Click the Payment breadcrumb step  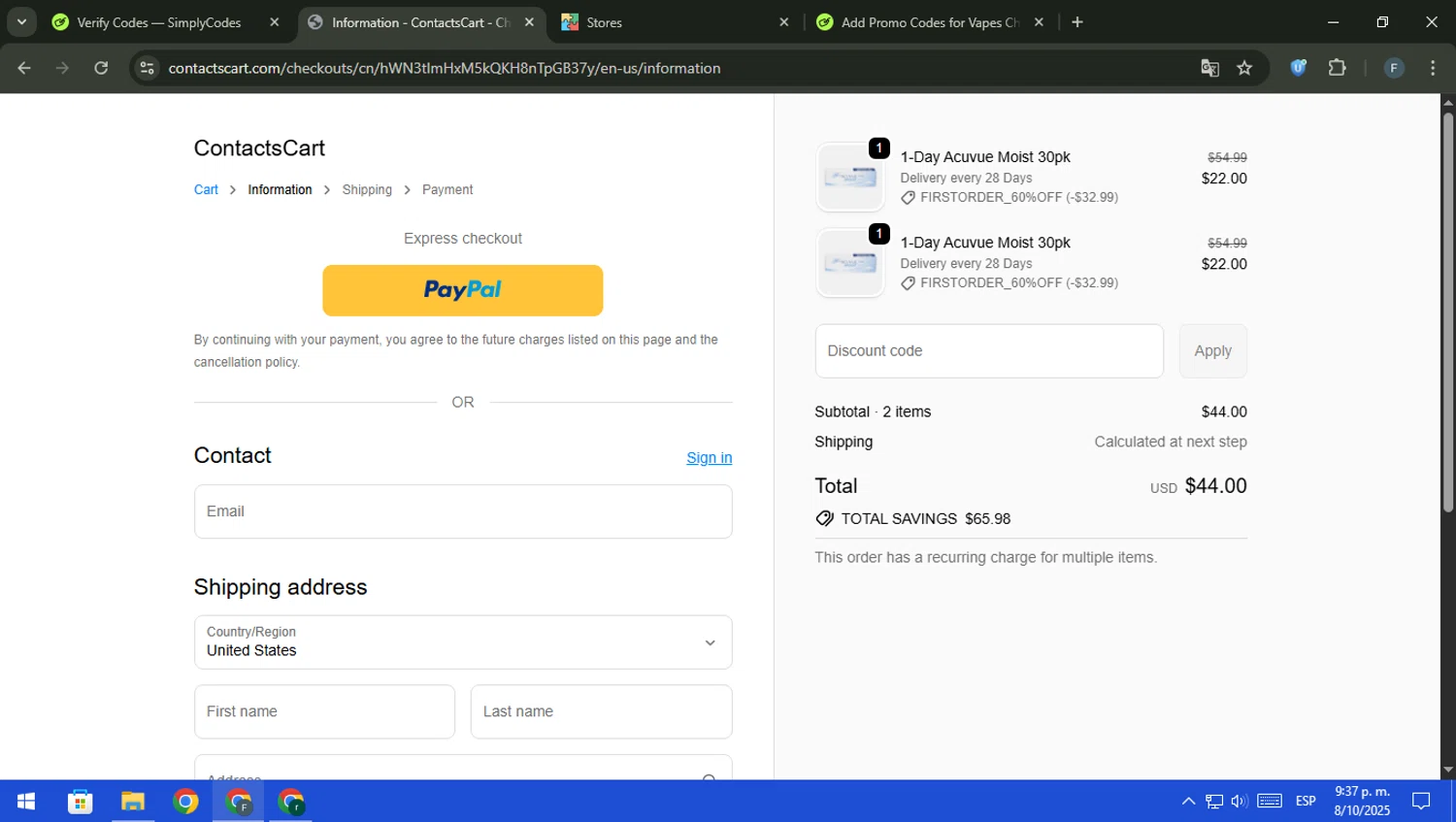[447, 189]
